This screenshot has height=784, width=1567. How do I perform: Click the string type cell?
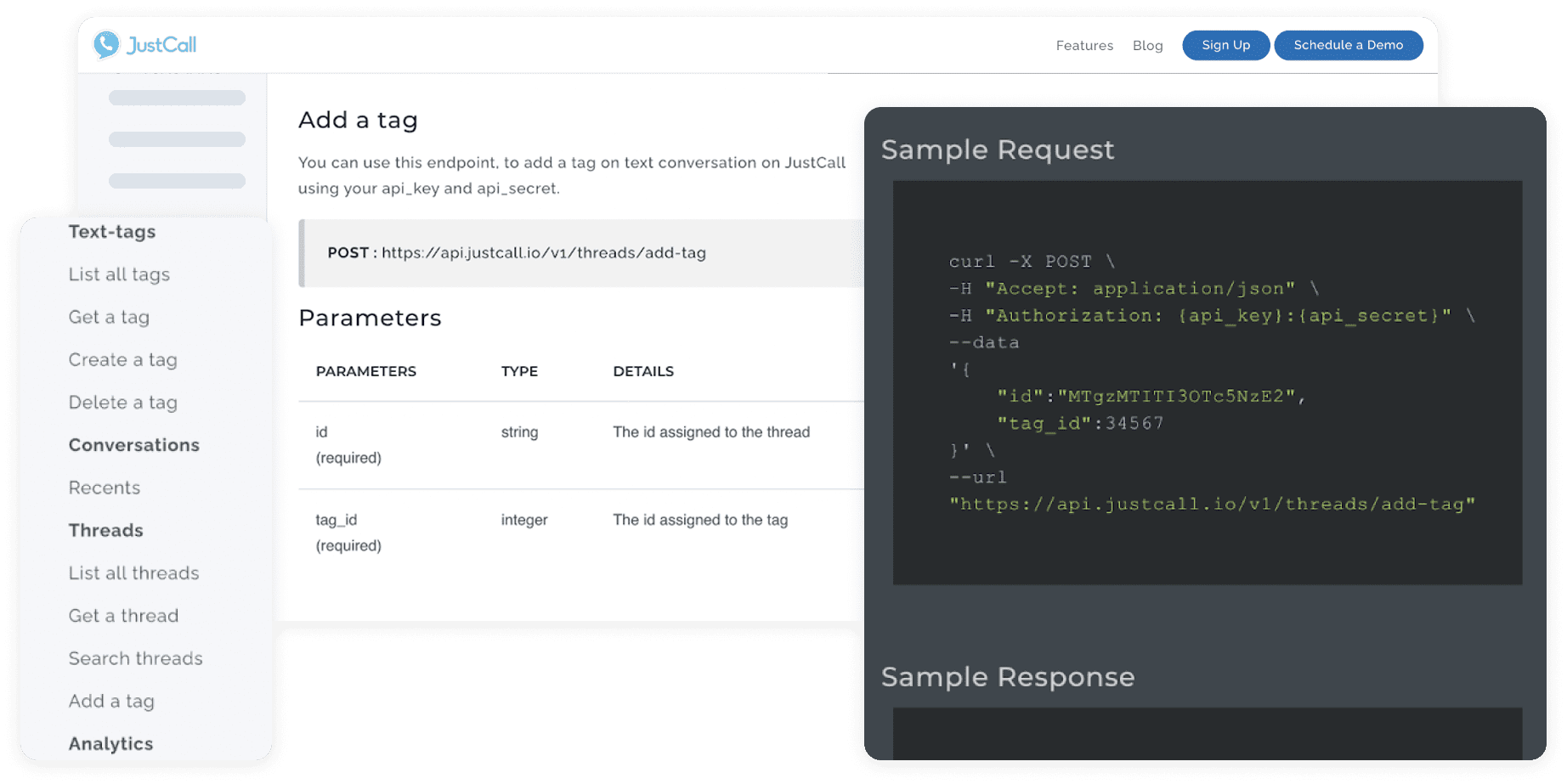(x=519, y=432)
